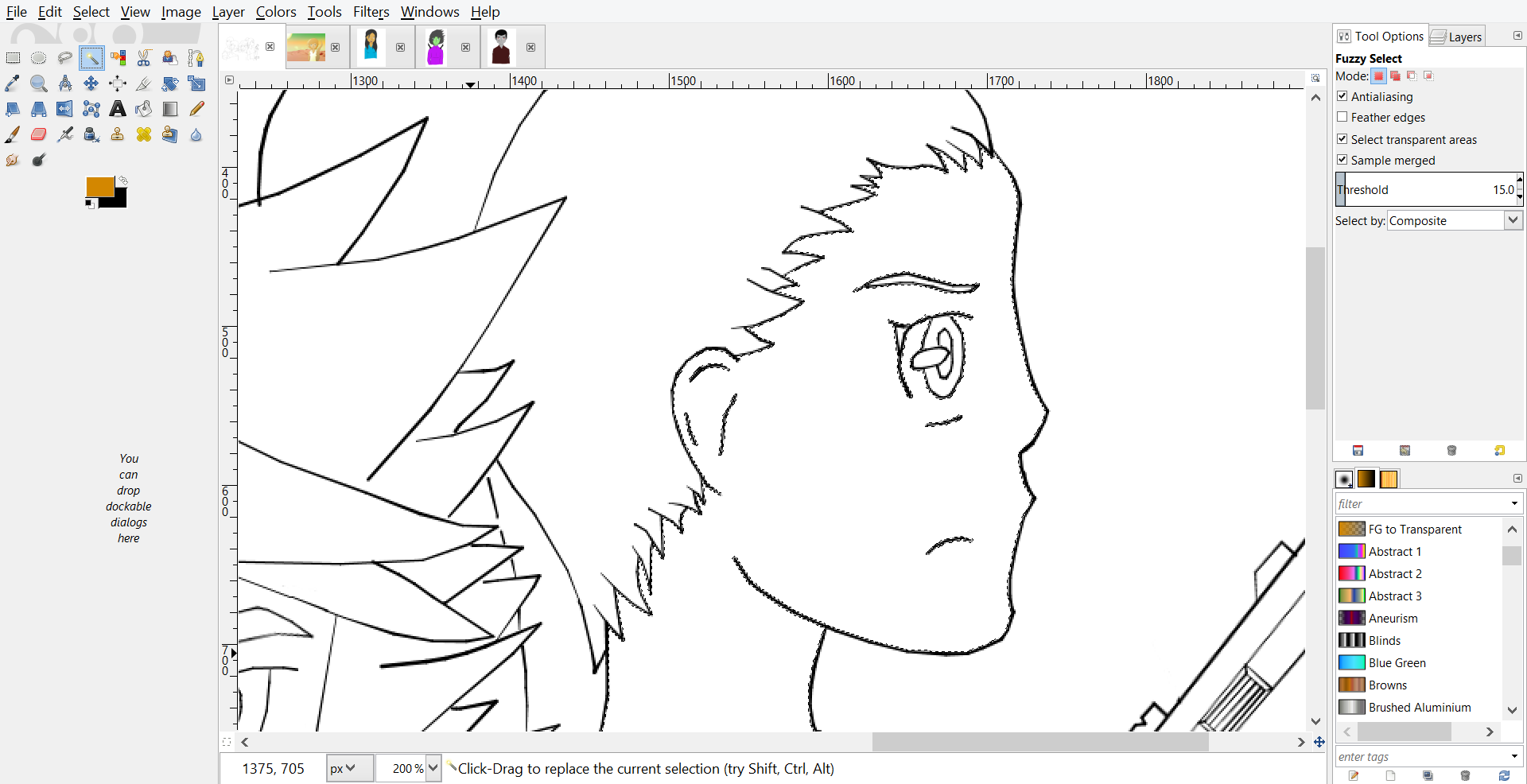Set mode to Subtract from selection
Viewport: 1527px width, 784px height.
[x=1412, y=76]
